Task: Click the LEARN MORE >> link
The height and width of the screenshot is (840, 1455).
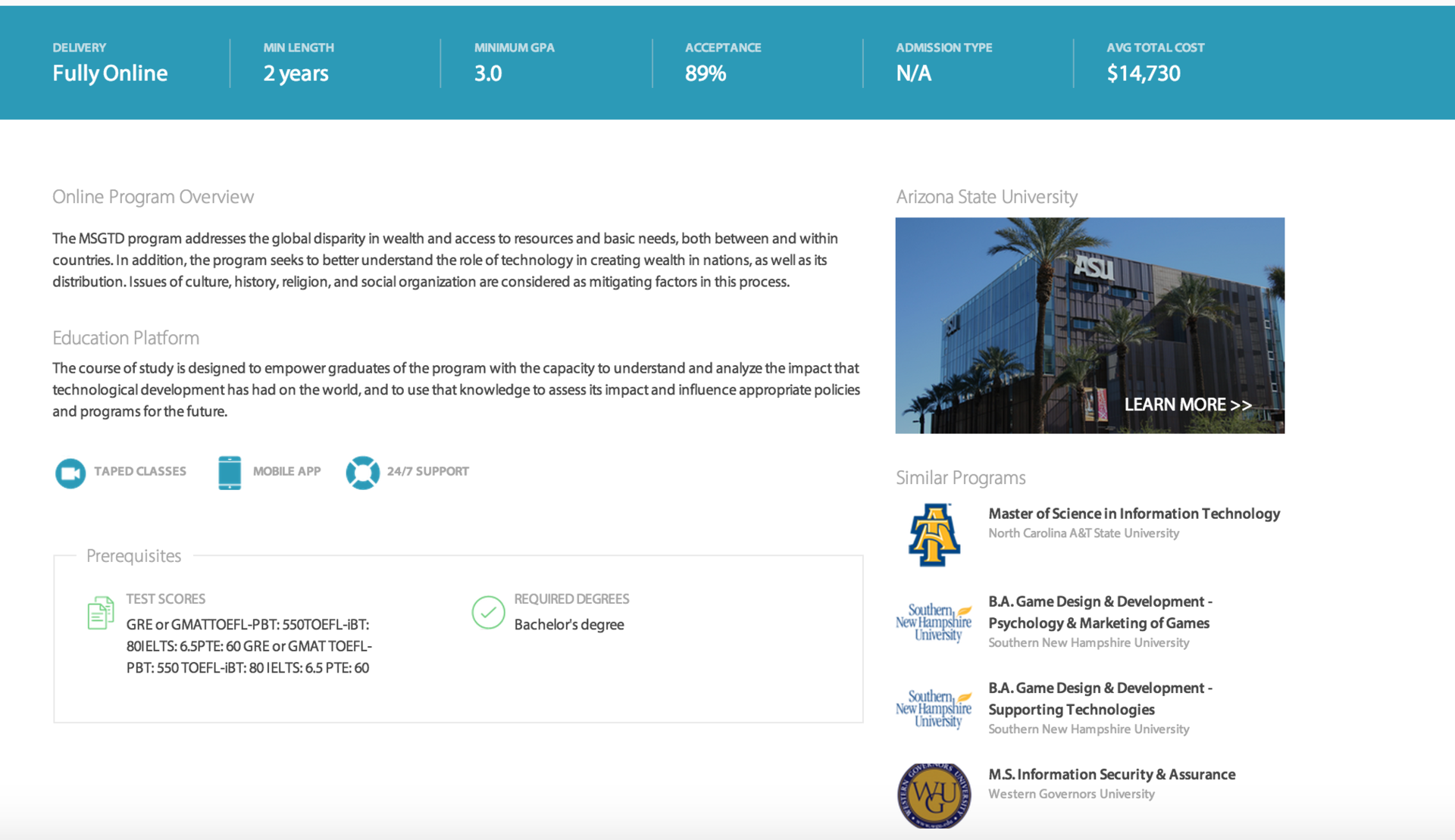Action: [x=1187, y=404]
